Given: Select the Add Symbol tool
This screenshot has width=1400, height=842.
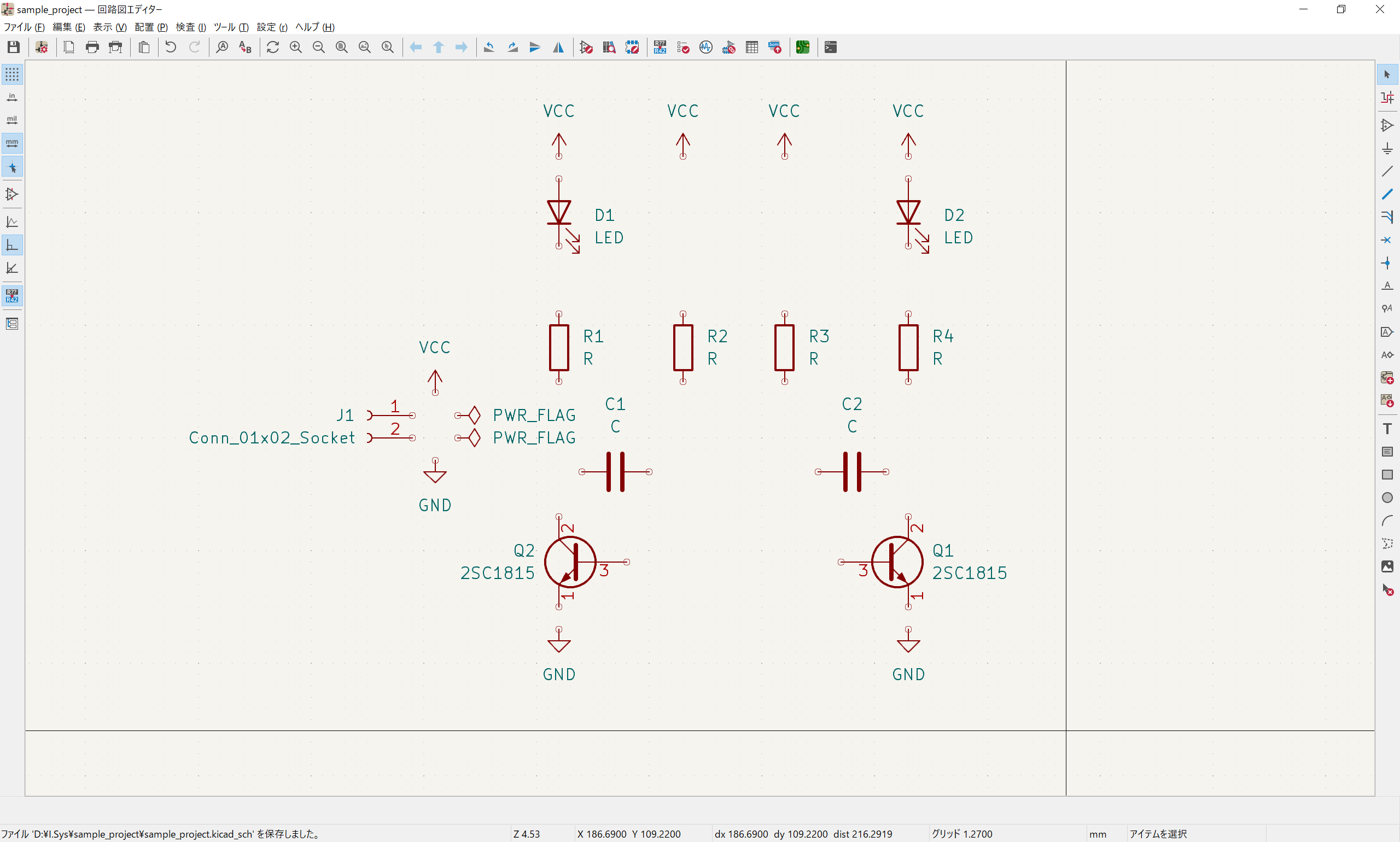Looking at the screenshot, I should point(1387,125).
